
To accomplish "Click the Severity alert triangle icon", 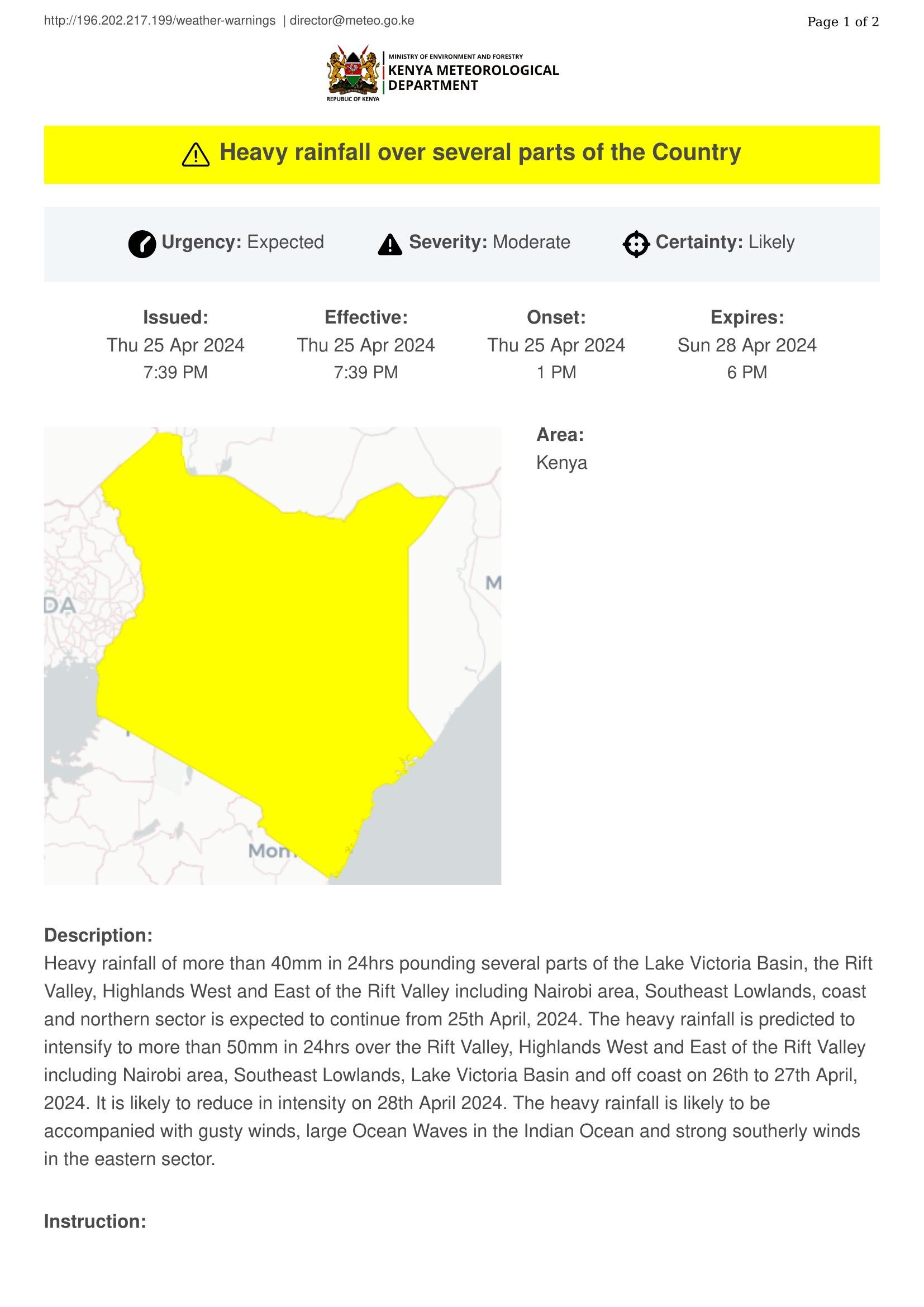I will pos(390,244).
